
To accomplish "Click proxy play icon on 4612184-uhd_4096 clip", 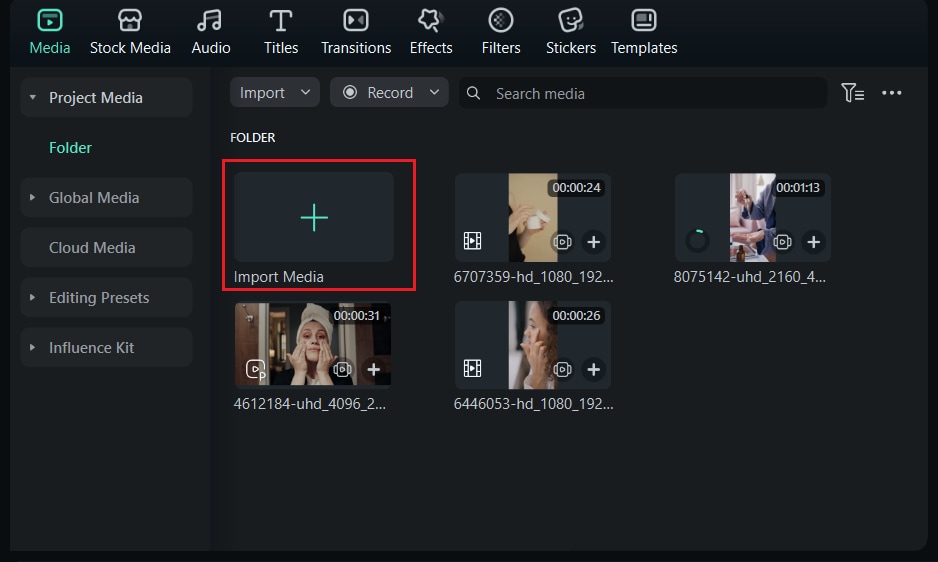I will pos(255,369).
